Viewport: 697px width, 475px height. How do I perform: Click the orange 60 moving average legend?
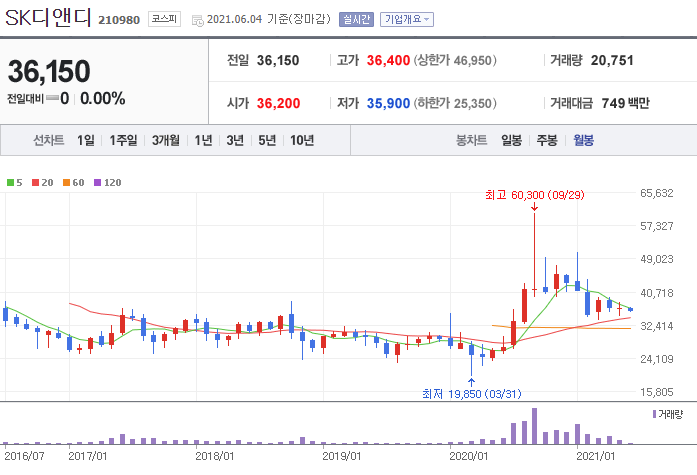pyautogui.click(x=74, y=183)
